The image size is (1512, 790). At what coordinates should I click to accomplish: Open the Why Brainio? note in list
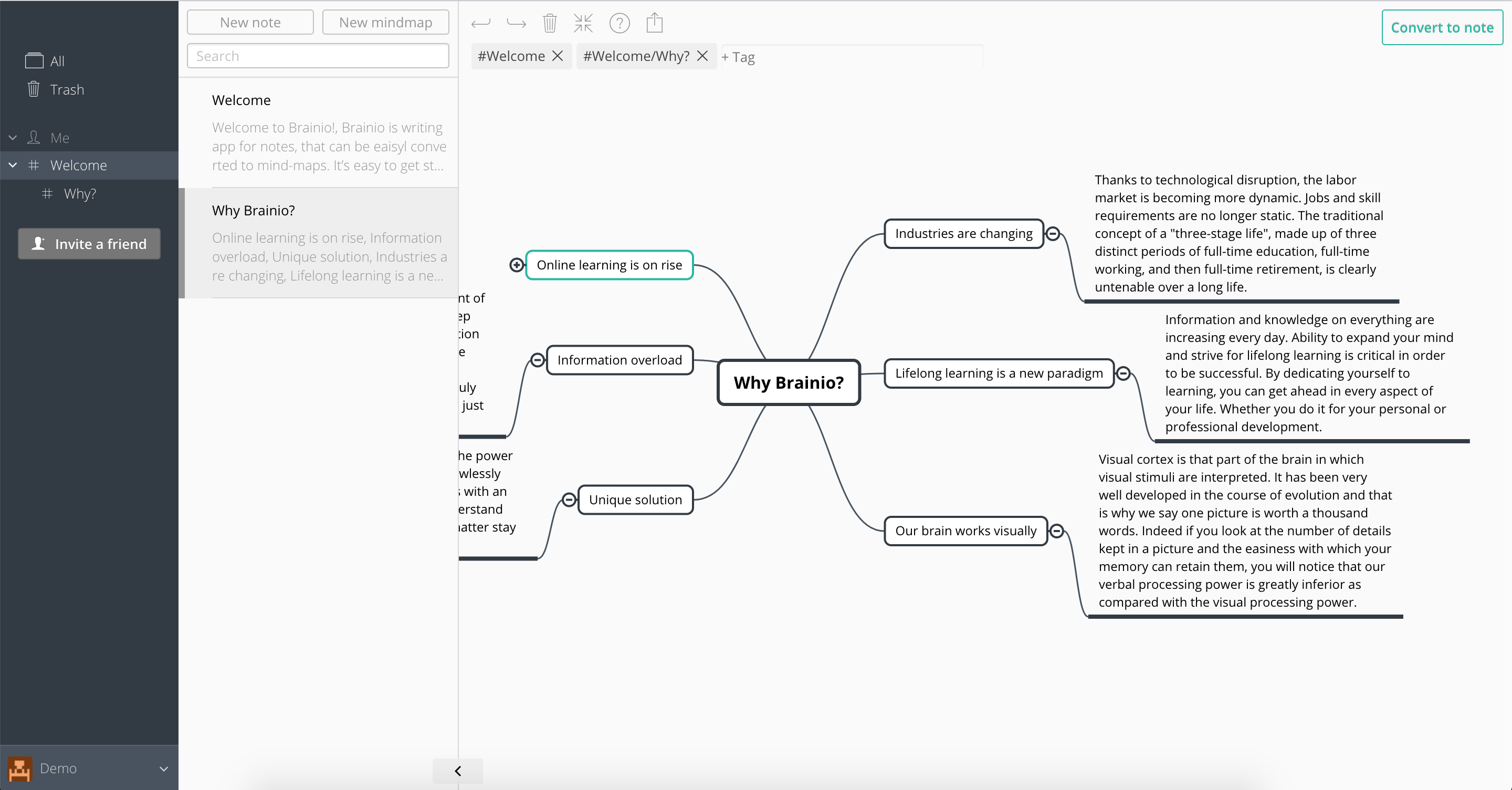tap(318, 243)
